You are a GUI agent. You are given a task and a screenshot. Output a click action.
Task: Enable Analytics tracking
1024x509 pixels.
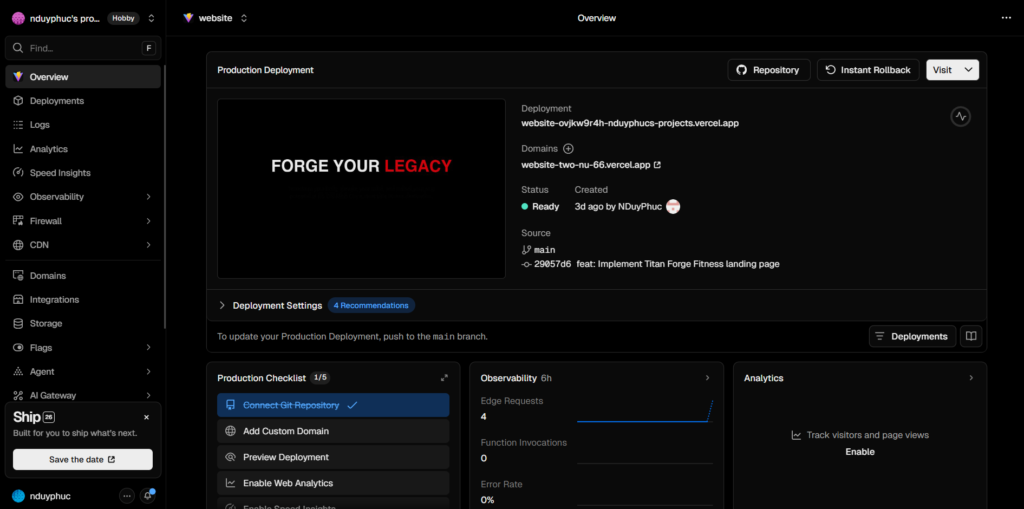[859, 452]
